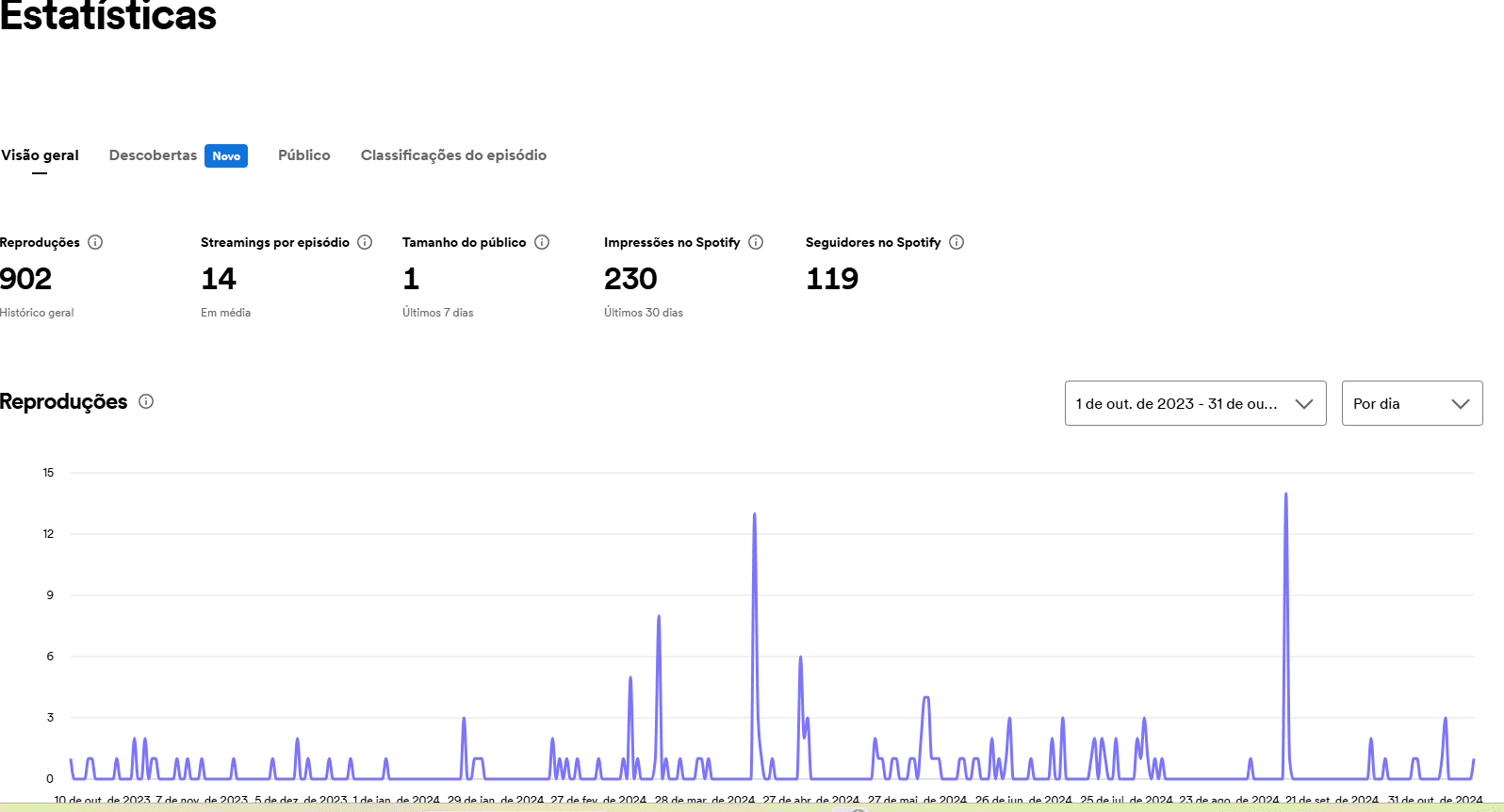Click info icon next to Reproduções chart heading

click(x=146, y=401)
